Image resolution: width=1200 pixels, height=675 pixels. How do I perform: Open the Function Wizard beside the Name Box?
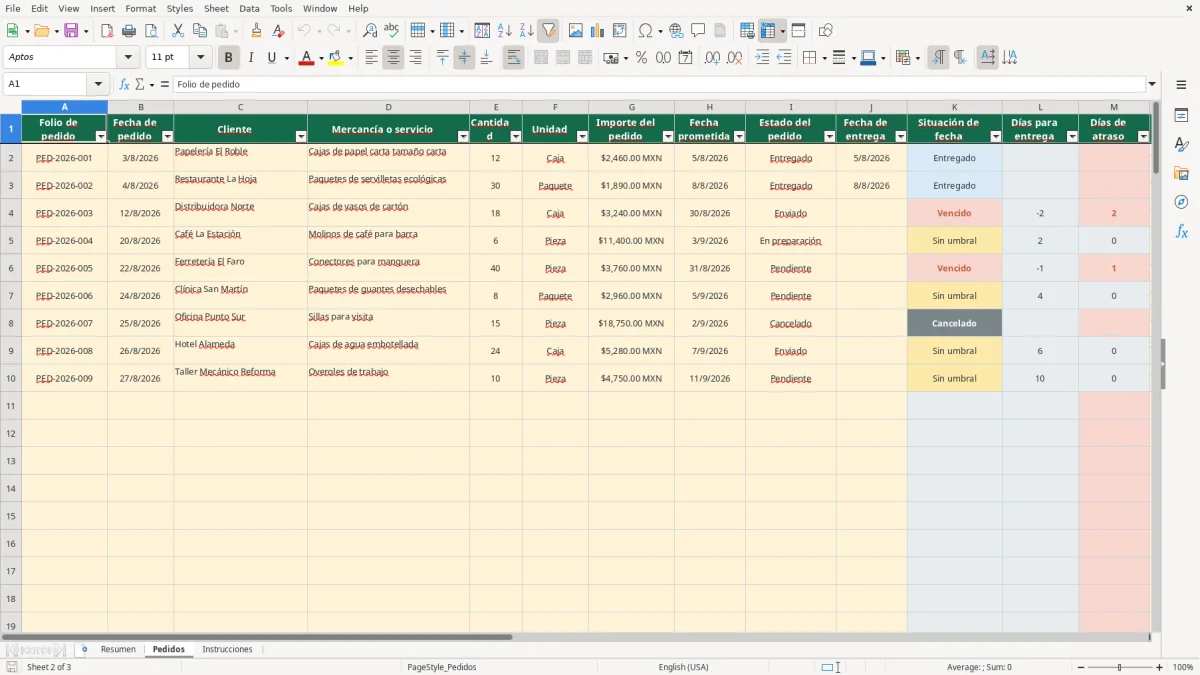pyautogui.click(x=125, y=85)
